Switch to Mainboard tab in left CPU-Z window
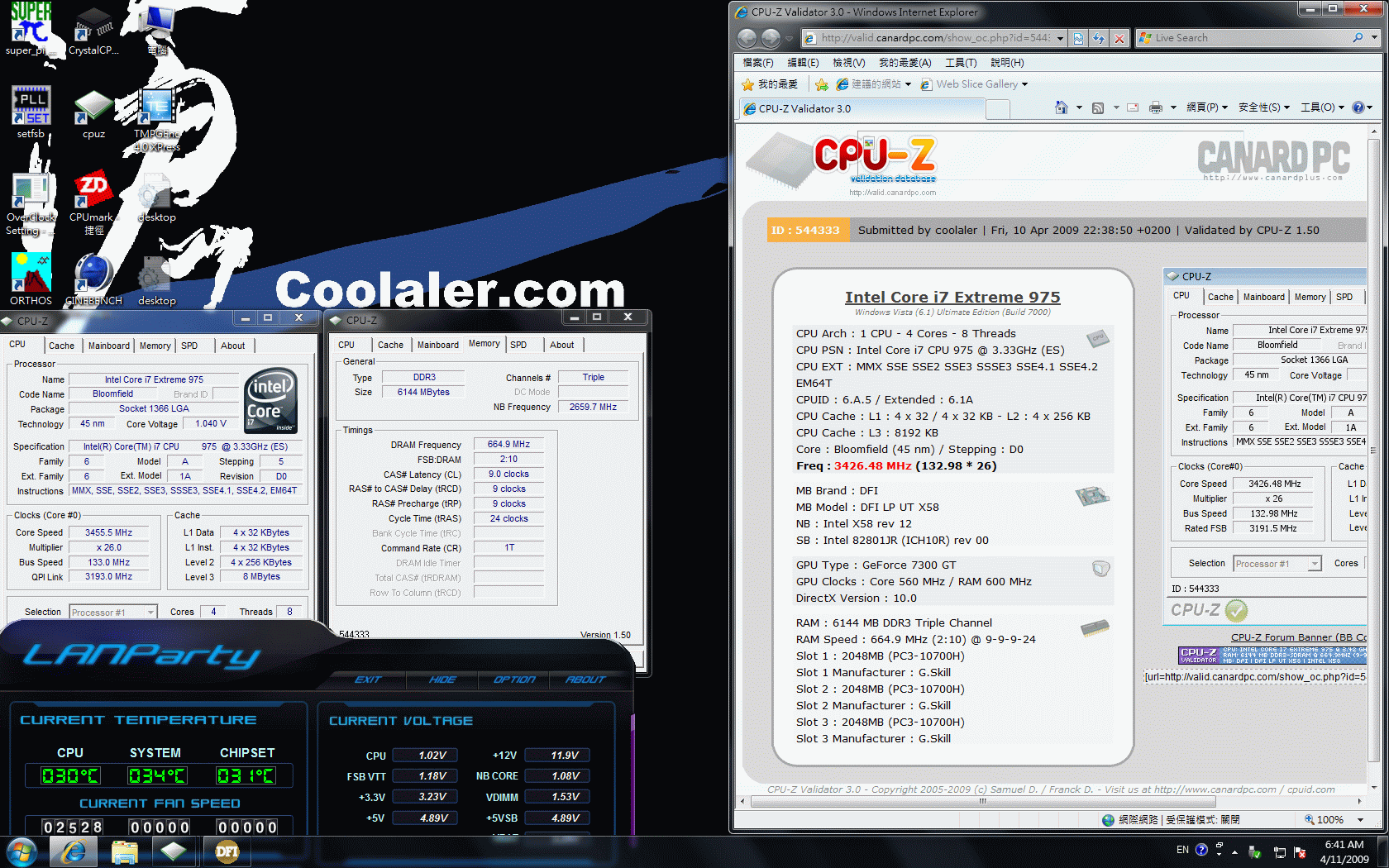Viewport: 1389px width, 868px height. pyautogui.click(x=109, y=346)
